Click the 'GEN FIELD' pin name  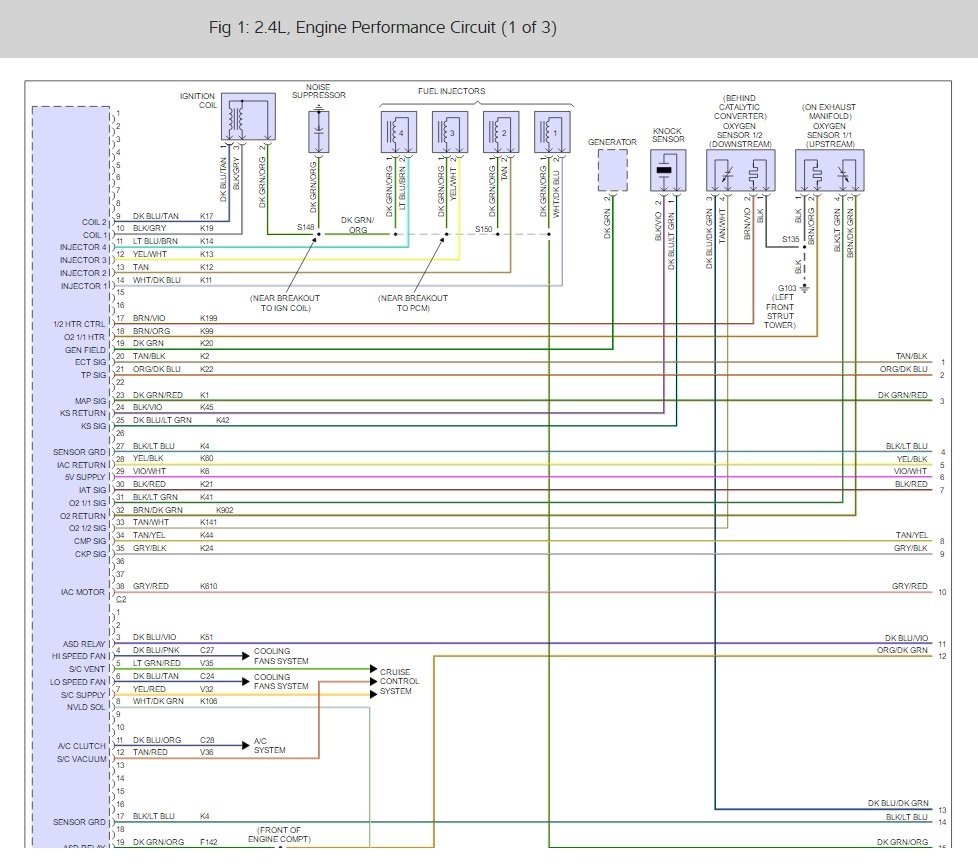click(x=85, y=350)
